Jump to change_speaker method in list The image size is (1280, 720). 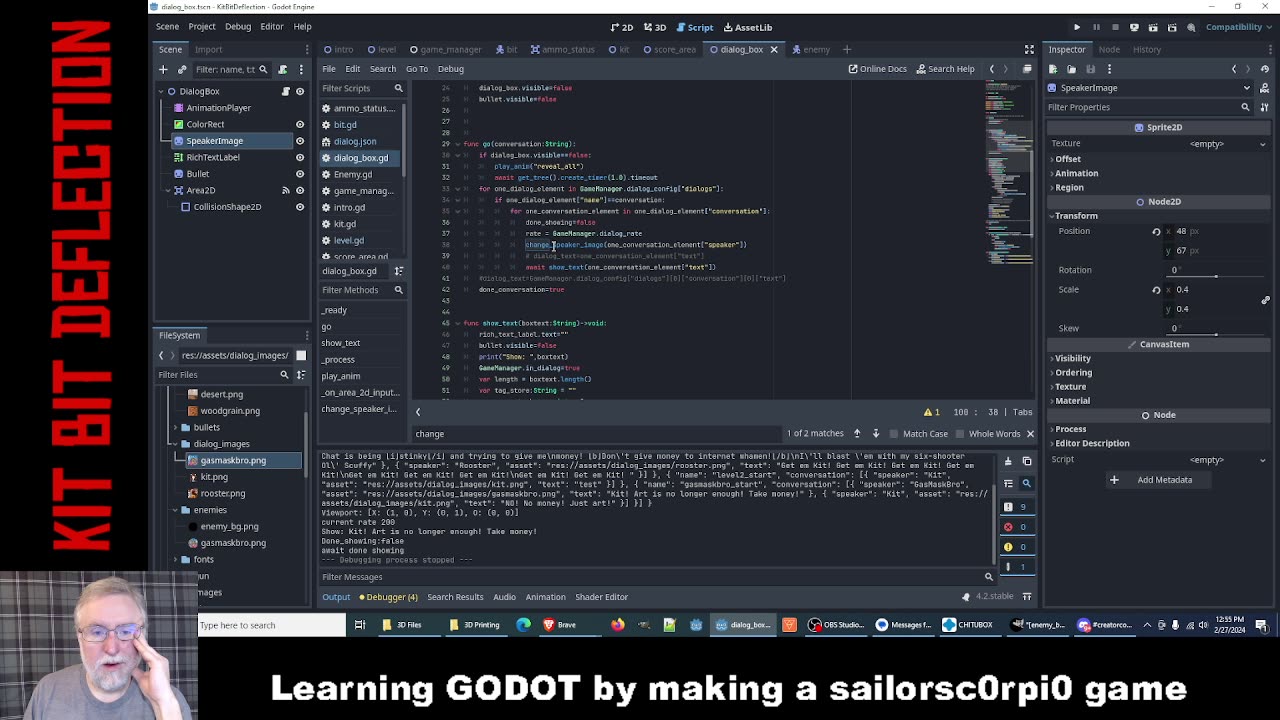[x=358, y=409]
